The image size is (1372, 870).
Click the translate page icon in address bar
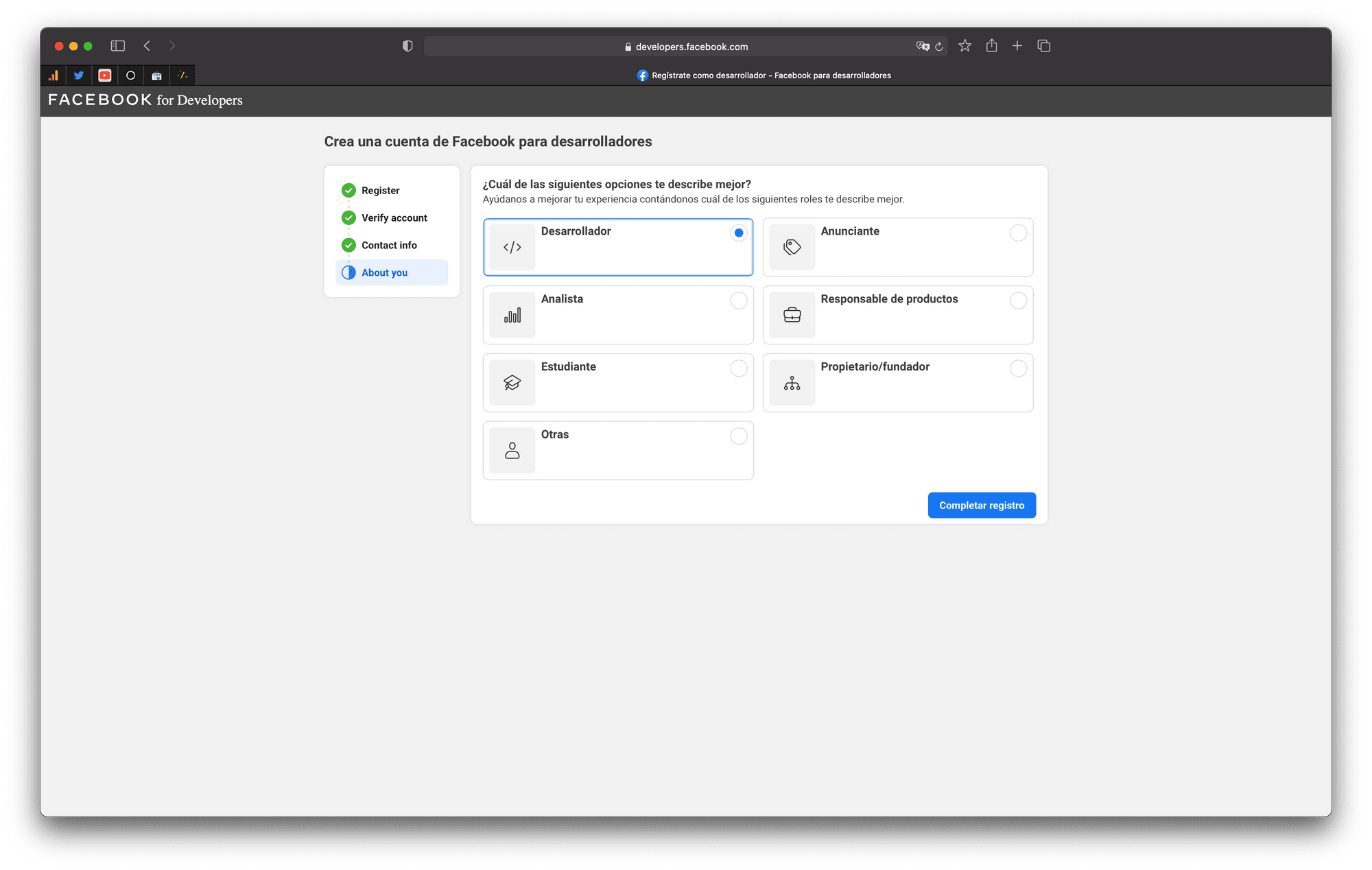[923, 47]
